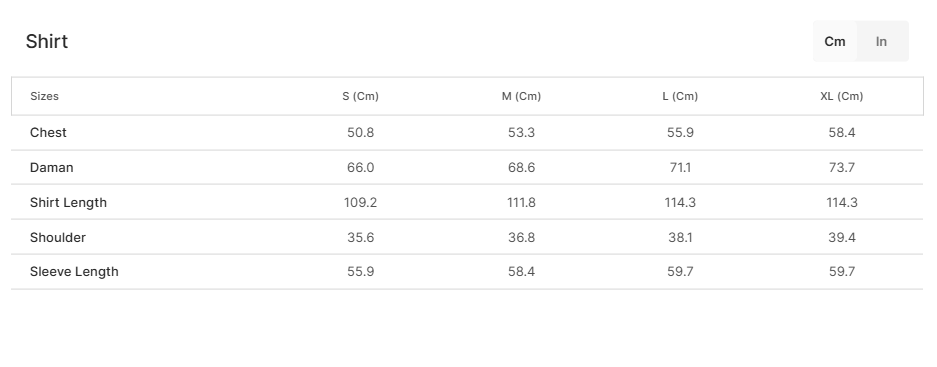Select the Sizes column header

pos(44,96)
